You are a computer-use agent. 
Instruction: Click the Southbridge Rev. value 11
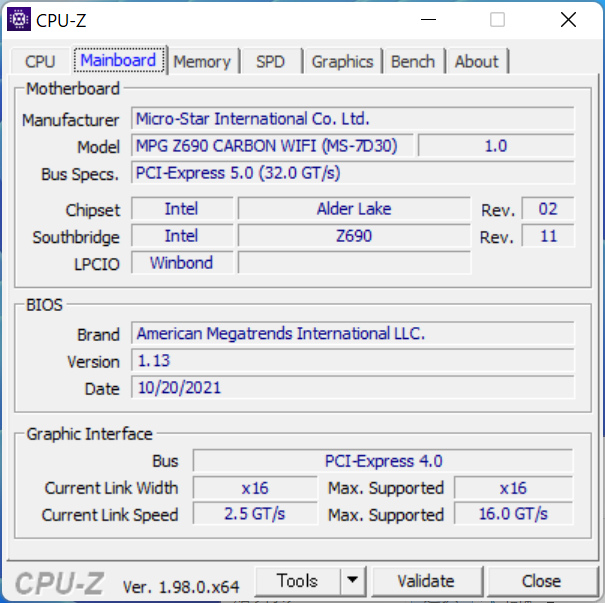coord(548,236)
